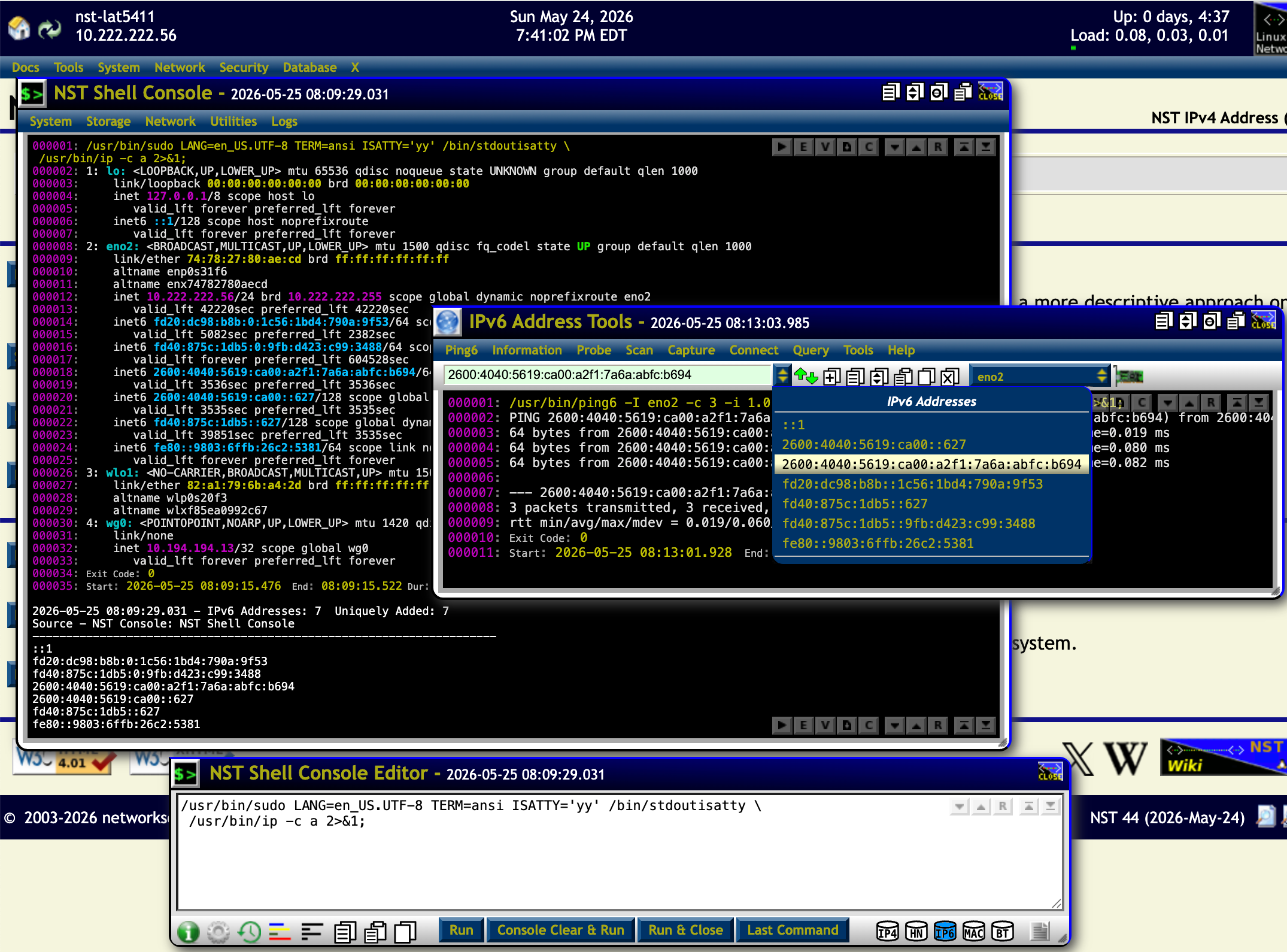Image resolution: width=1287 pixels, height=952 pixels.
Task: Select the BT database icon in Console Editor
Action: [x=1003, y=931]
